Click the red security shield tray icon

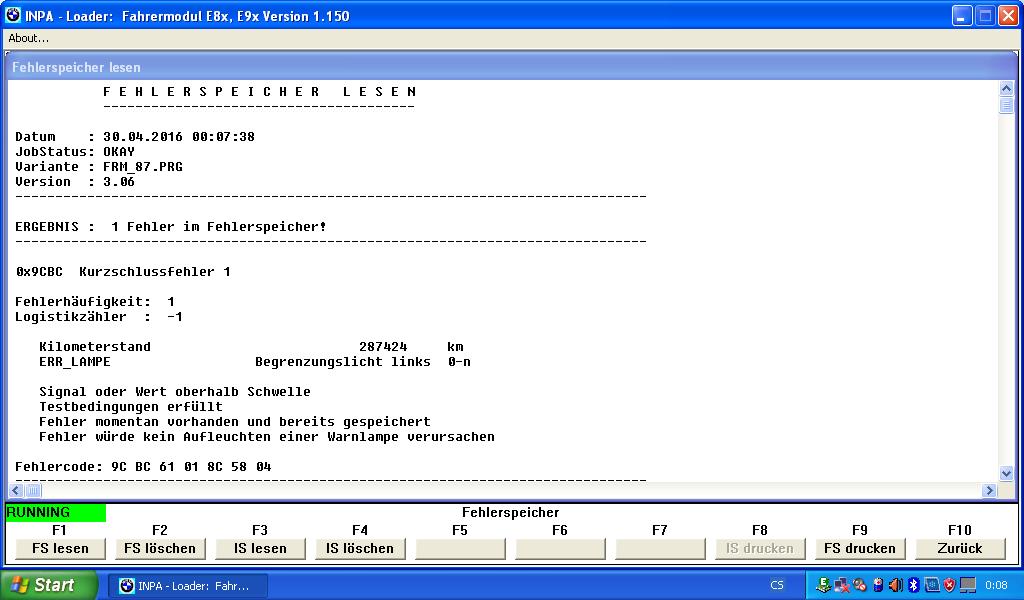[949, 585]
